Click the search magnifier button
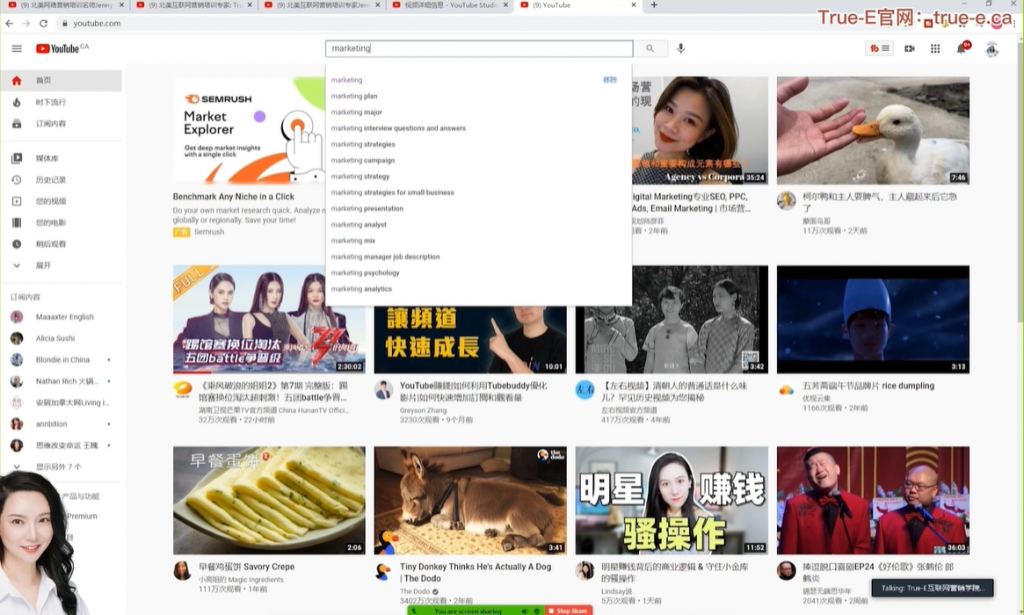The width and height of the screenshot is (1024, 615). click(650, 48)
